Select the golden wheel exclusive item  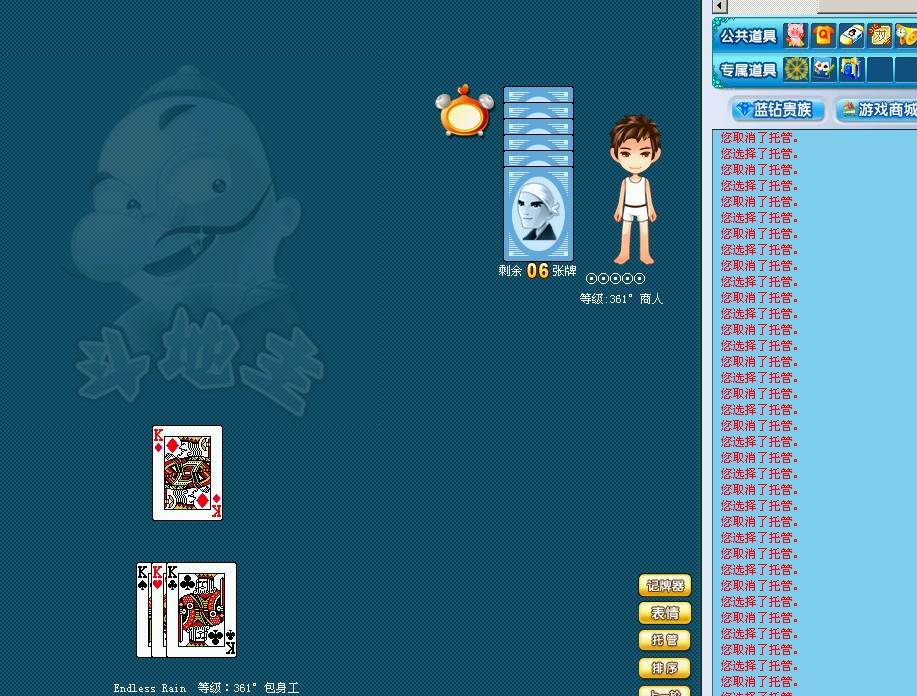tap(795, 69)
